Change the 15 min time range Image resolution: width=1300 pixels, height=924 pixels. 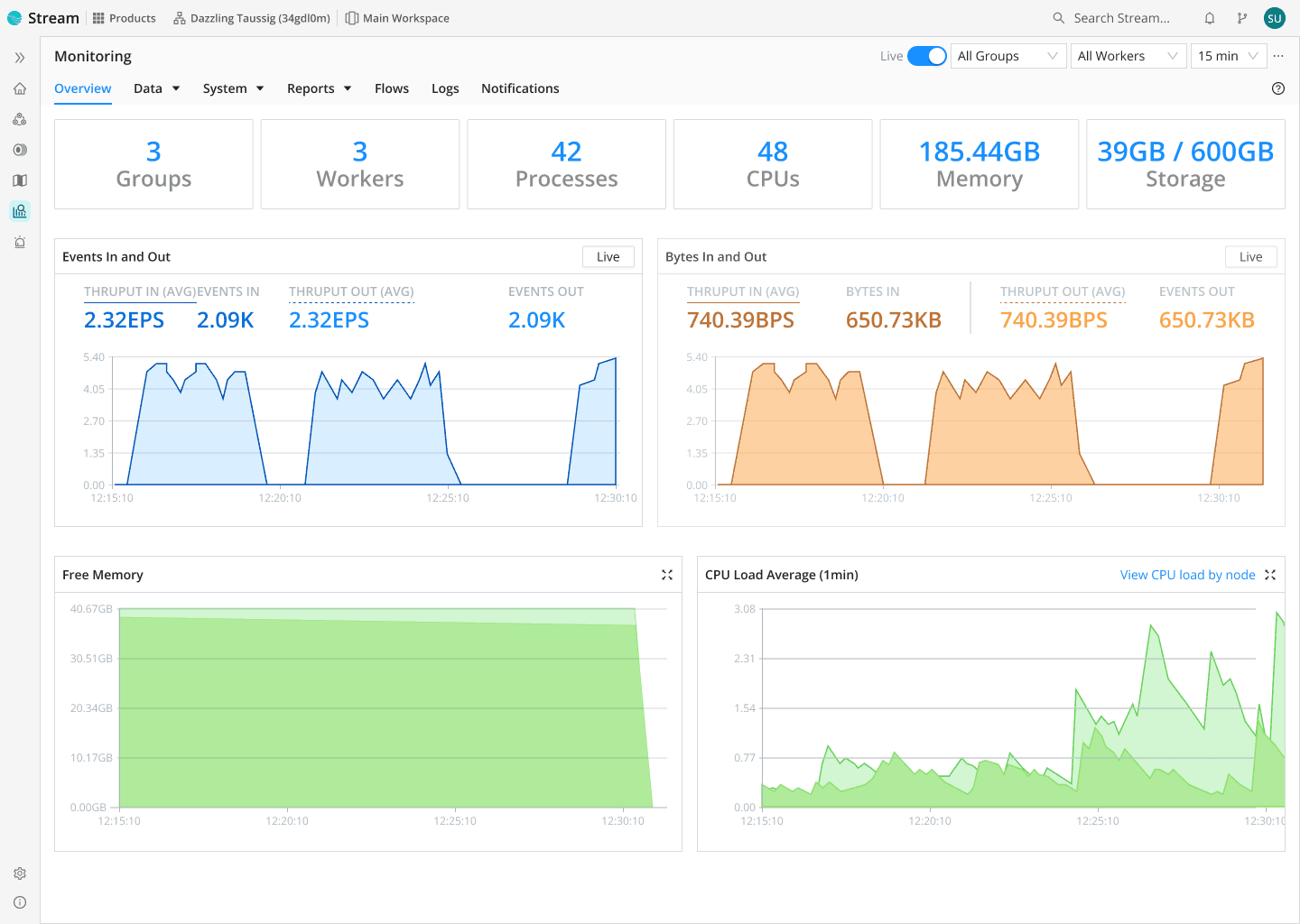pos(1228,56)
